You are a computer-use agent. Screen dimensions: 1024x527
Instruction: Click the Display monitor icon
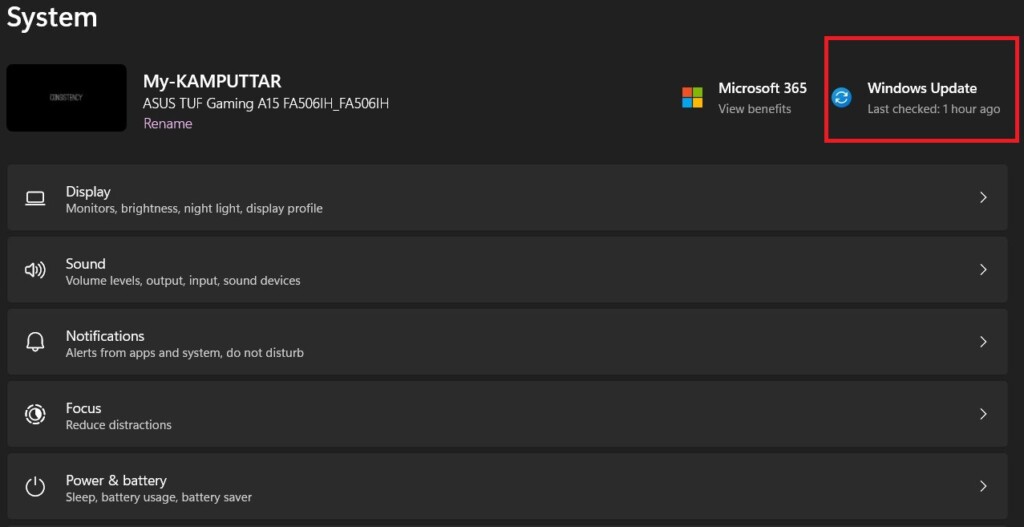point(35,198)
